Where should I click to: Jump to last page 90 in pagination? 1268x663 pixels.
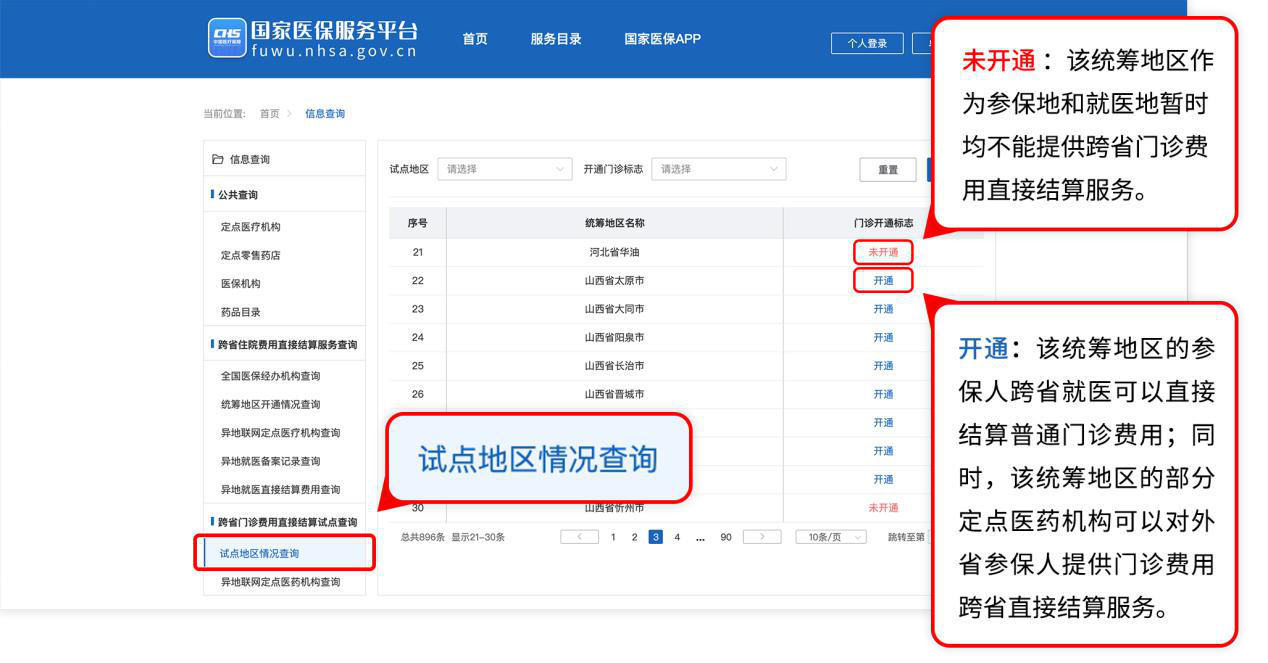pos(726,537)
